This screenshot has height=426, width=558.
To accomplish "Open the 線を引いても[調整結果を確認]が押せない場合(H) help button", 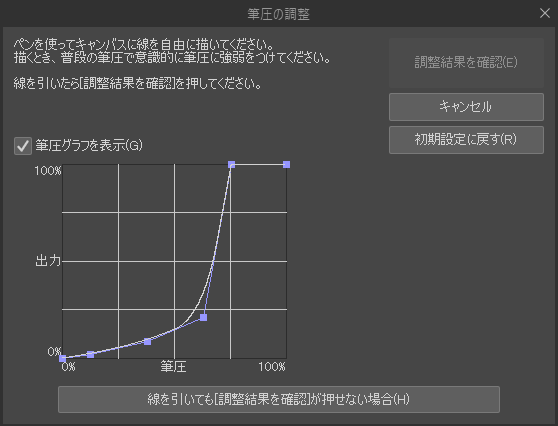I will click(x=279, y=399).
